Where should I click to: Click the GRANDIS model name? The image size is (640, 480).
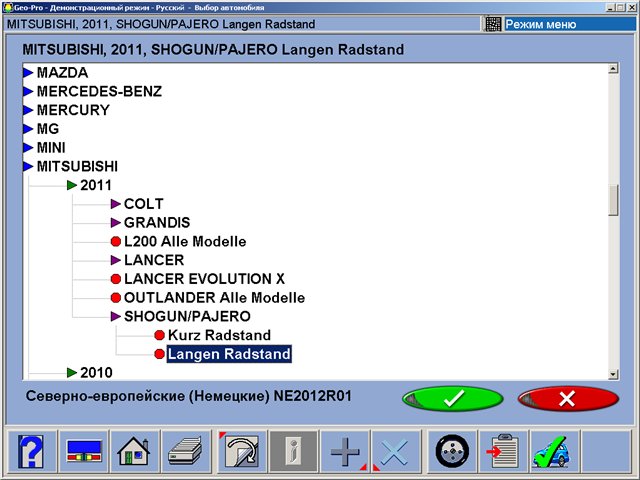tap(157, 223)
